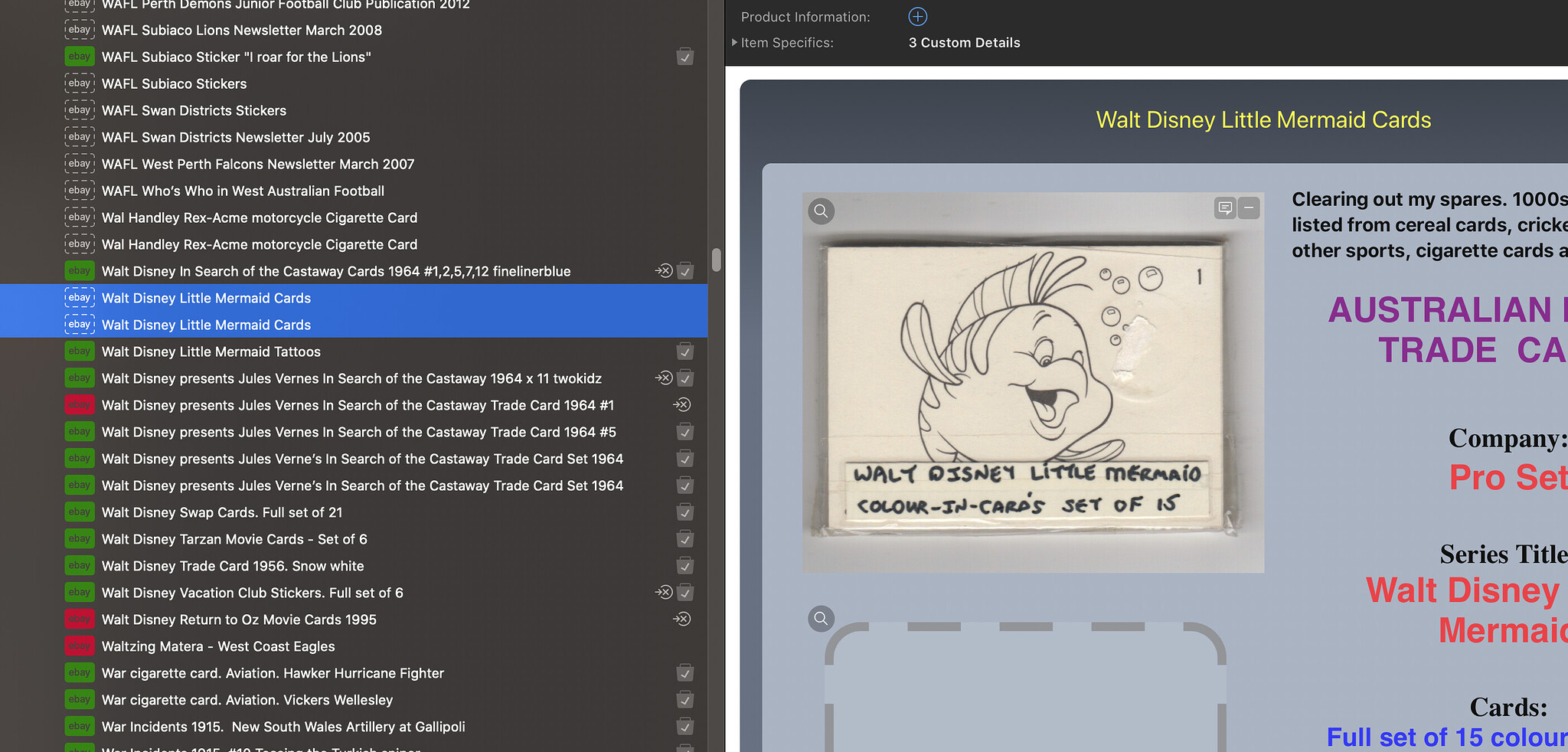Viewport: 1568px width, 752px height.
Task: Toggle the checkmark on Vickers Wellesley row
Action: (685, 700)
